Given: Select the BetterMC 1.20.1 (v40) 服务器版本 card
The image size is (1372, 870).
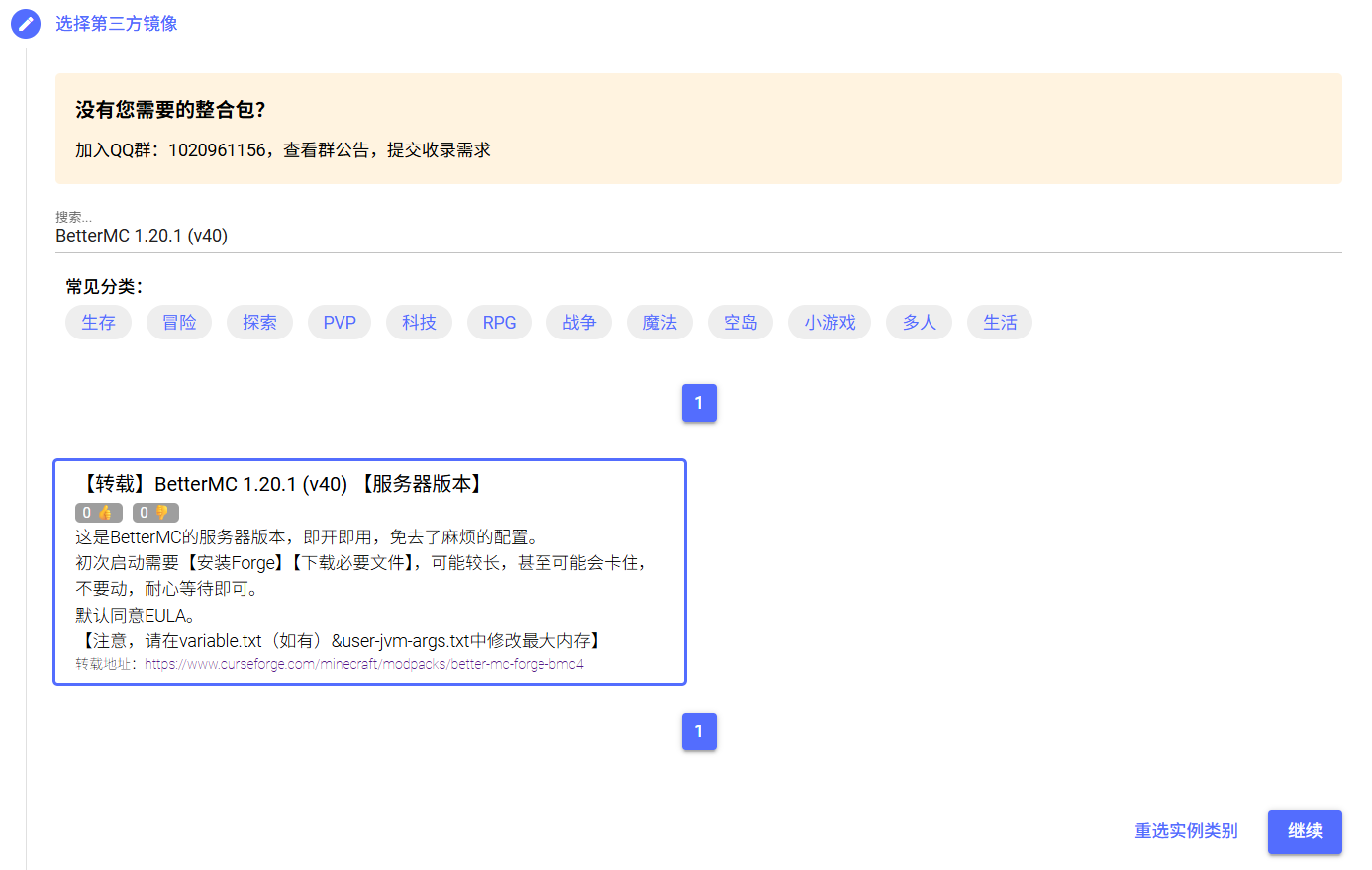Looking at the screenshot, I should click(x=369, y=572).
